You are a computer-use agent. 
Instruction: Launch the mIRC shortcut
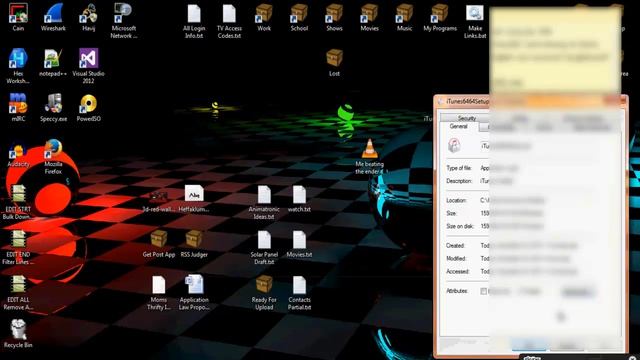[x=18, y=107]
